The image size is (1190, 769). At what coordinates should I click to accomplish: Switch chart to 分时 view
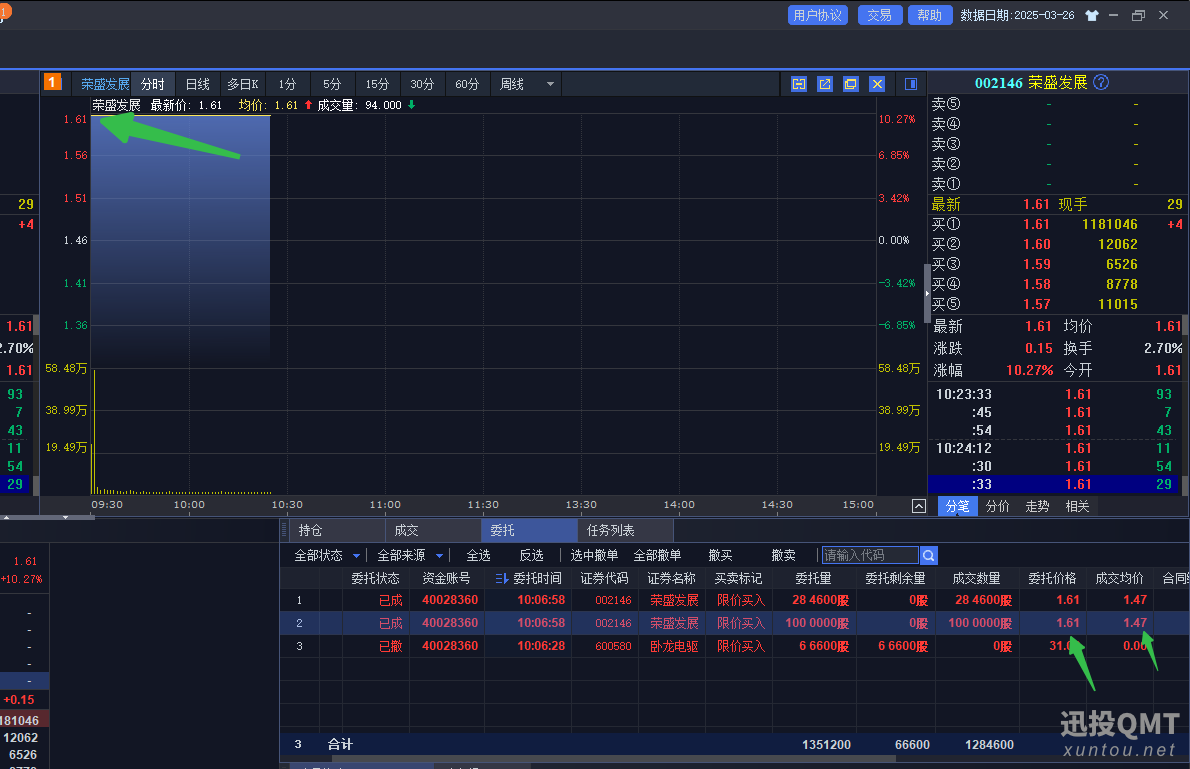pyautogui.click(x=153, y=84)
